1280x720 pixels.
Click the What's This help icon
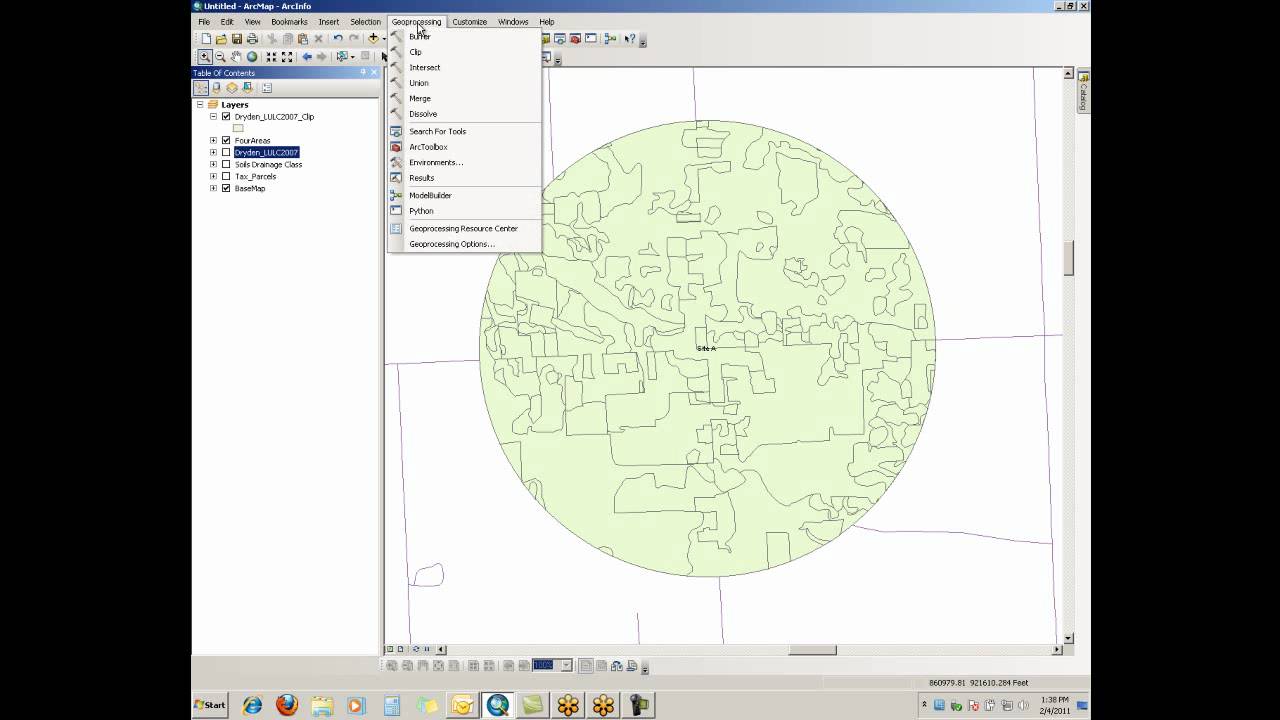click(x=630, y=39)
